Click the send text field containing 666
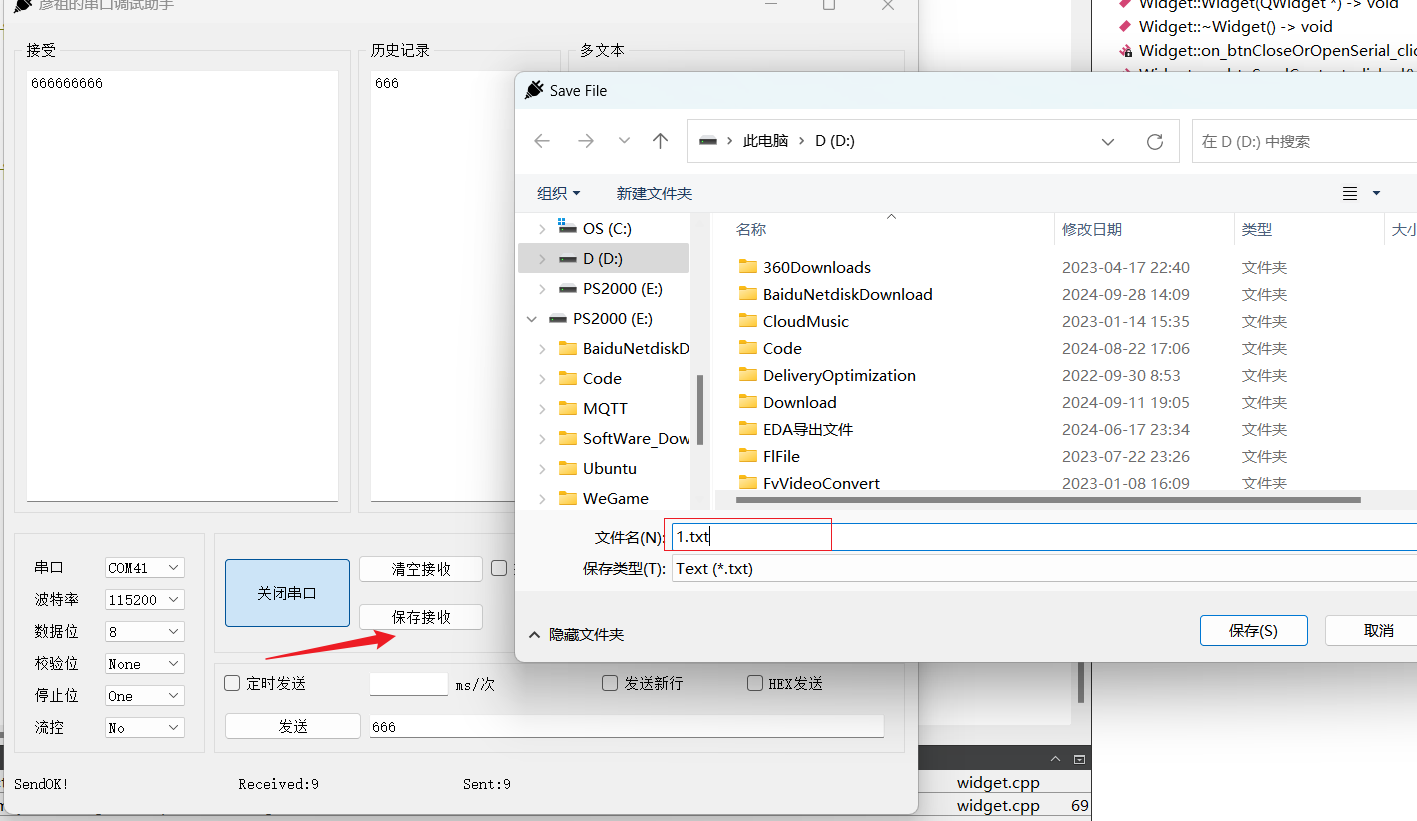Viewport: 1417px width, 821px height. [x=626, y=727]
